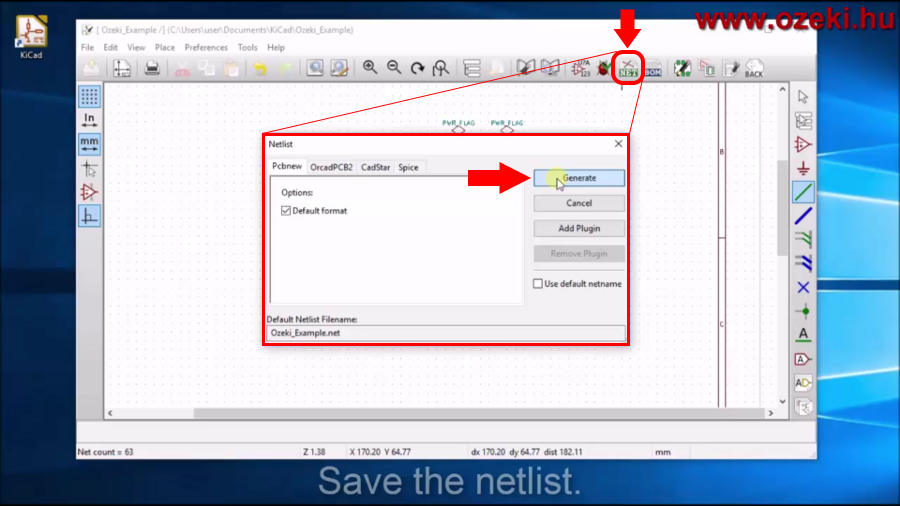The image size is (900, 506).
Task: Click the Print schematic icon
Action: pos(152,68)
